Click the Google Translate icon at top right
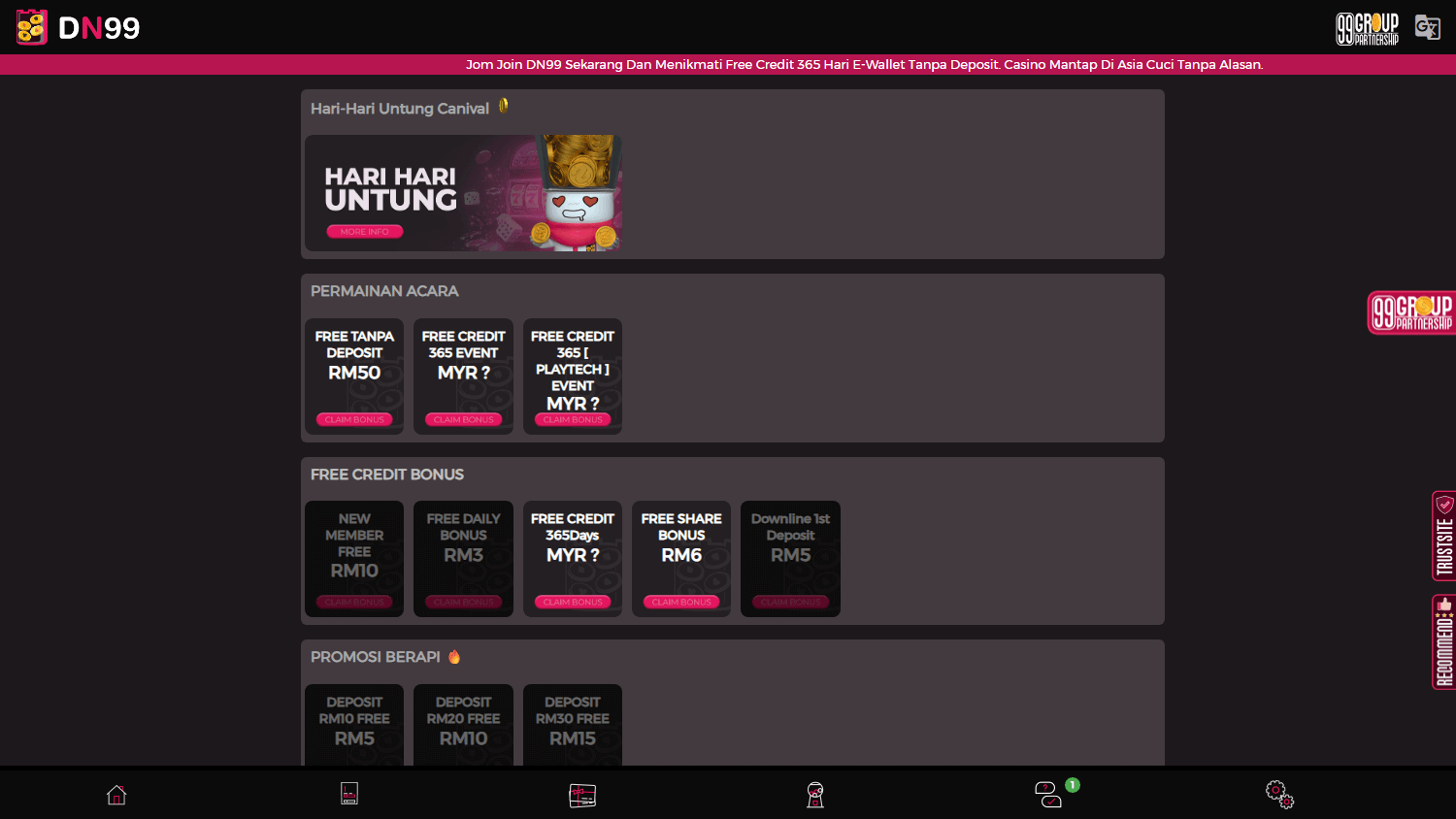Viewport: 1456px width, 819px height. (1427, 27)
